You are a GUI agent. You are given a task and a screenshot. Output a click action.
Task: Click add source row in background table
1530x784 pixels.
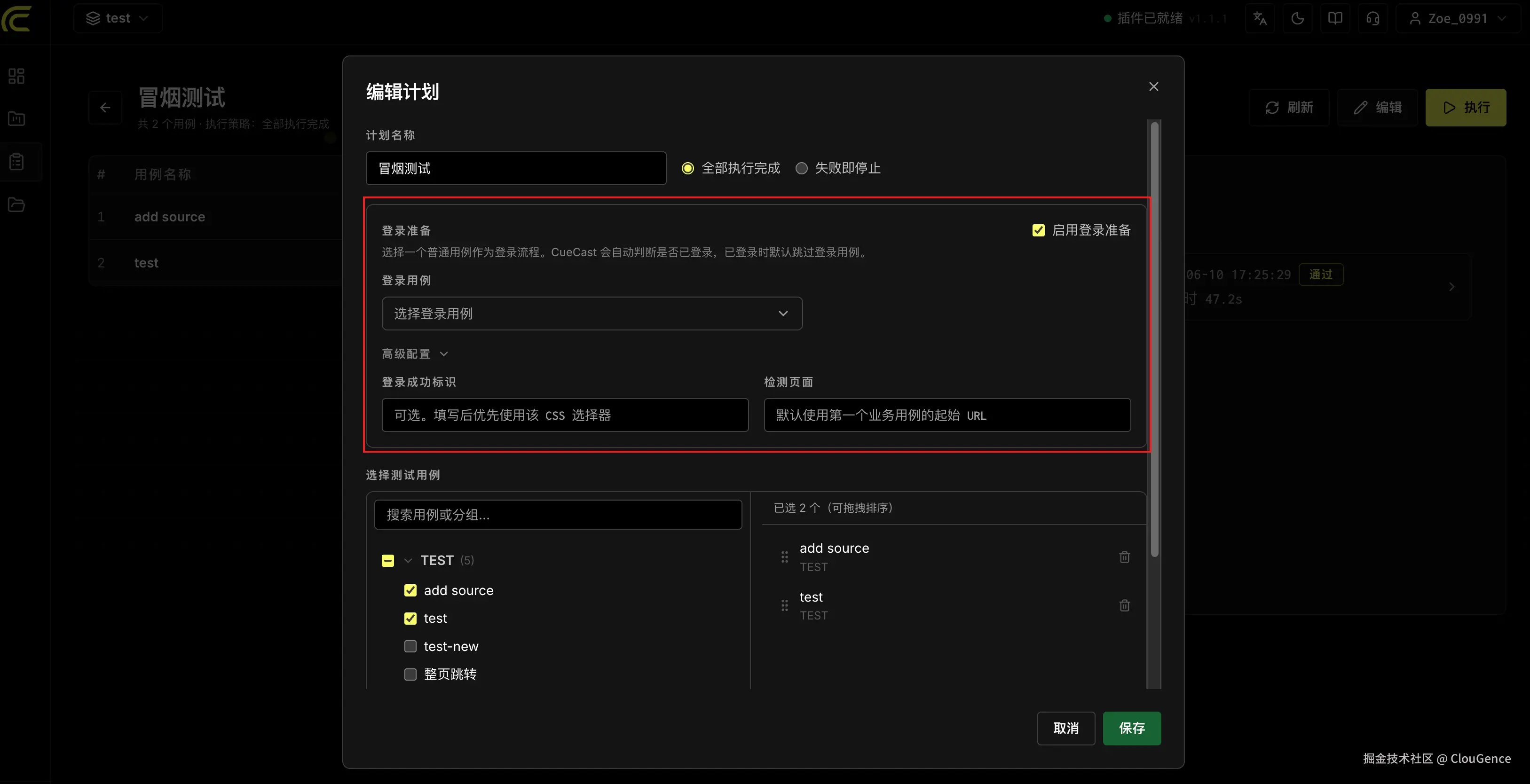[215, 217]
